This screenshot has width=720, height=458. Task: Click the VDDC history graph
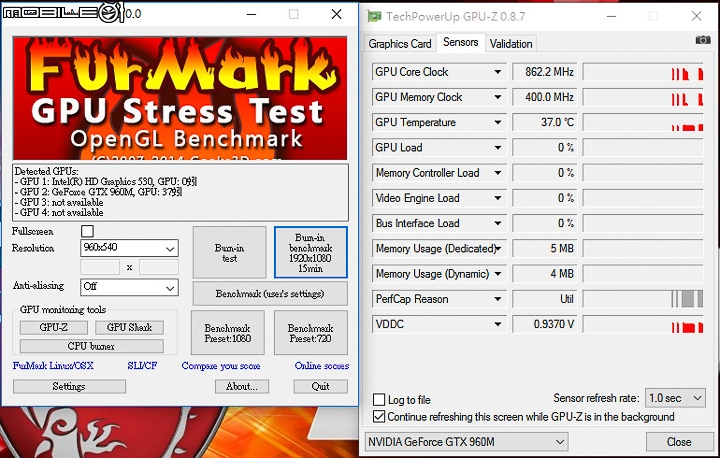(643, 324)
